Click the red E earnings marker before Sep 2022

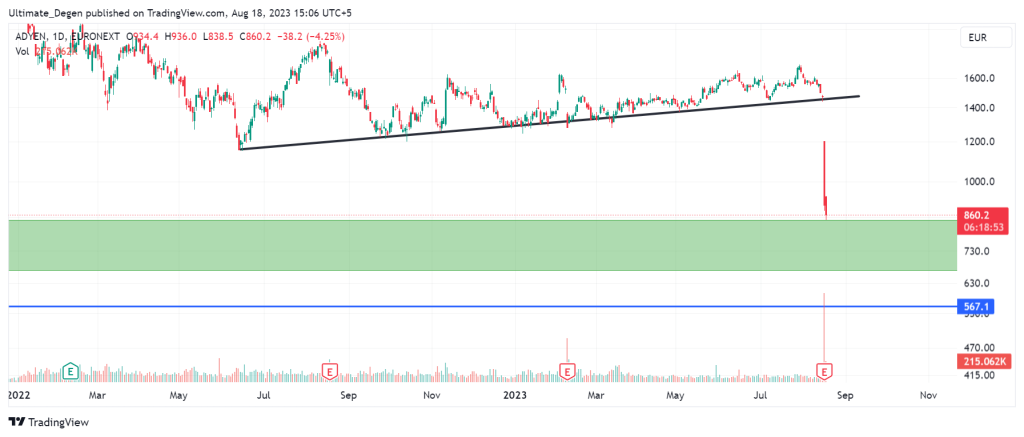click(330, 372)
